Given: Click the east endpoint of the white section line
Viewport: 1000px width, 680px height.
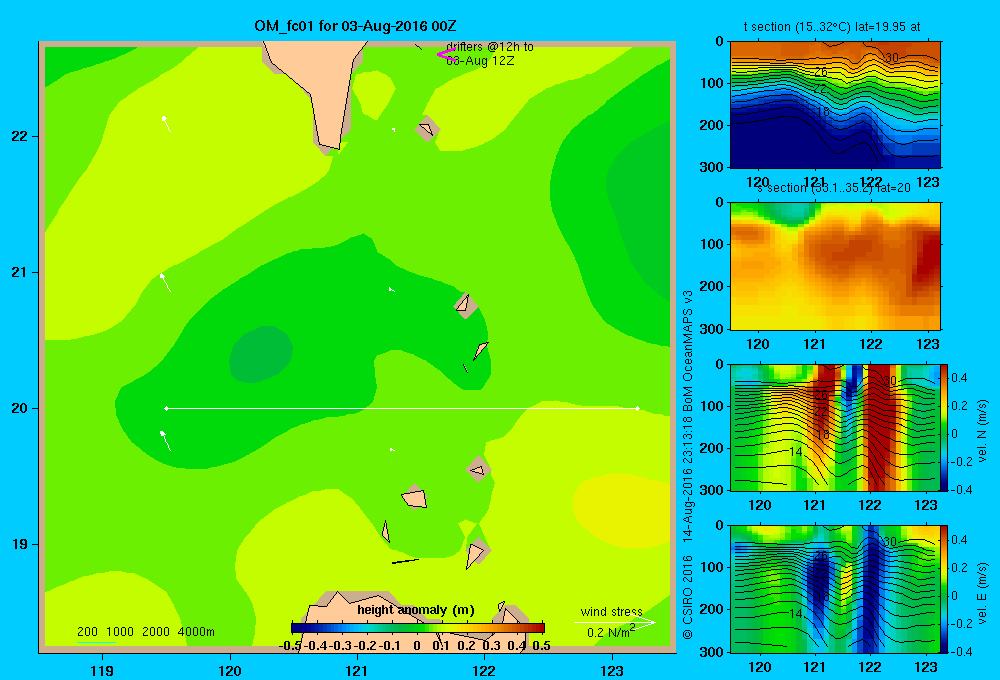Looking at the screenshot, I should point(637,408).
